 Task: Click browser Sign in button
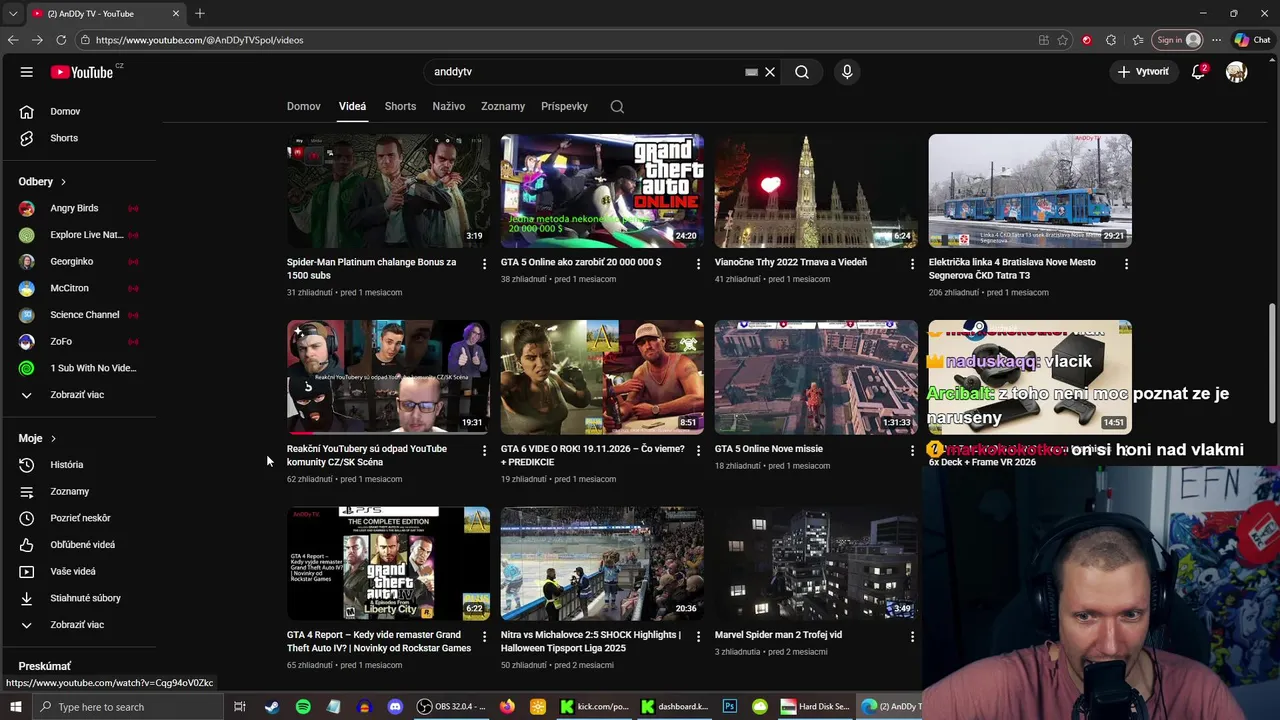1178,40
